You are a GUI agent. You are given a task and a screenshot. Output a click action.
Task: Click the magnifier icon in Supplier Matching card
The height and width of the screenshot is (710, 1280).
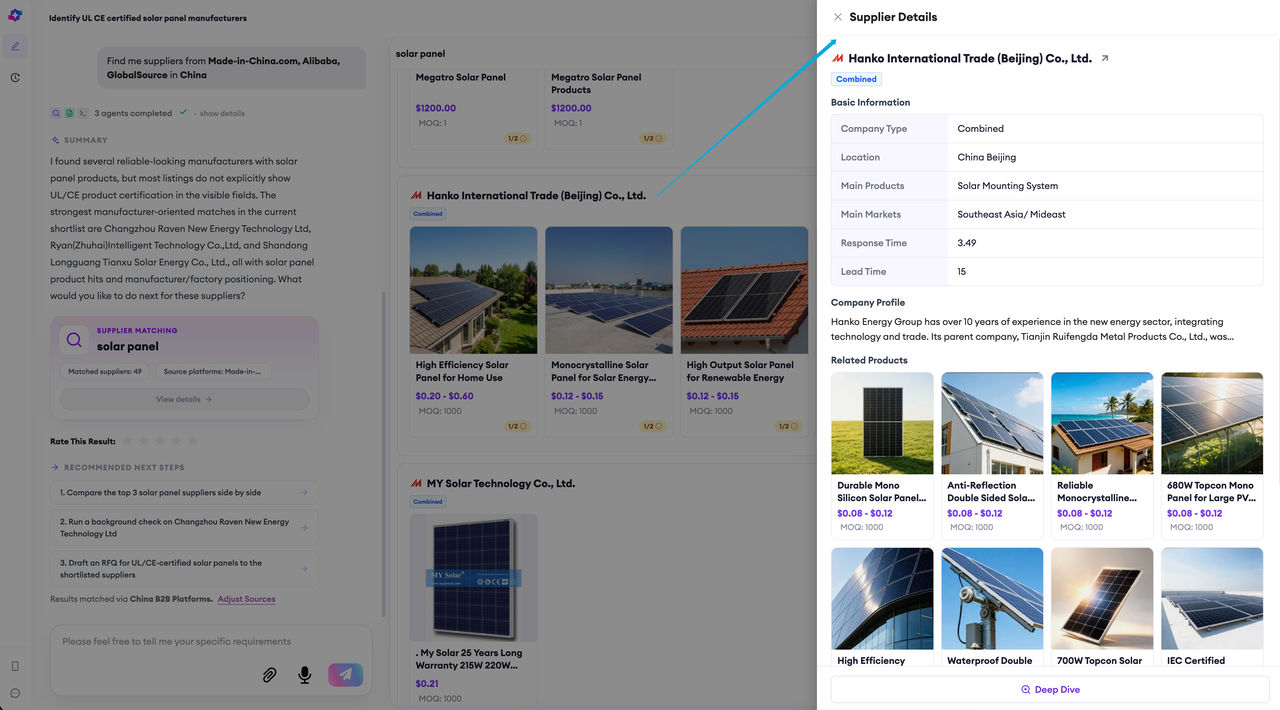pyautogui.click(x=74, y=340)
